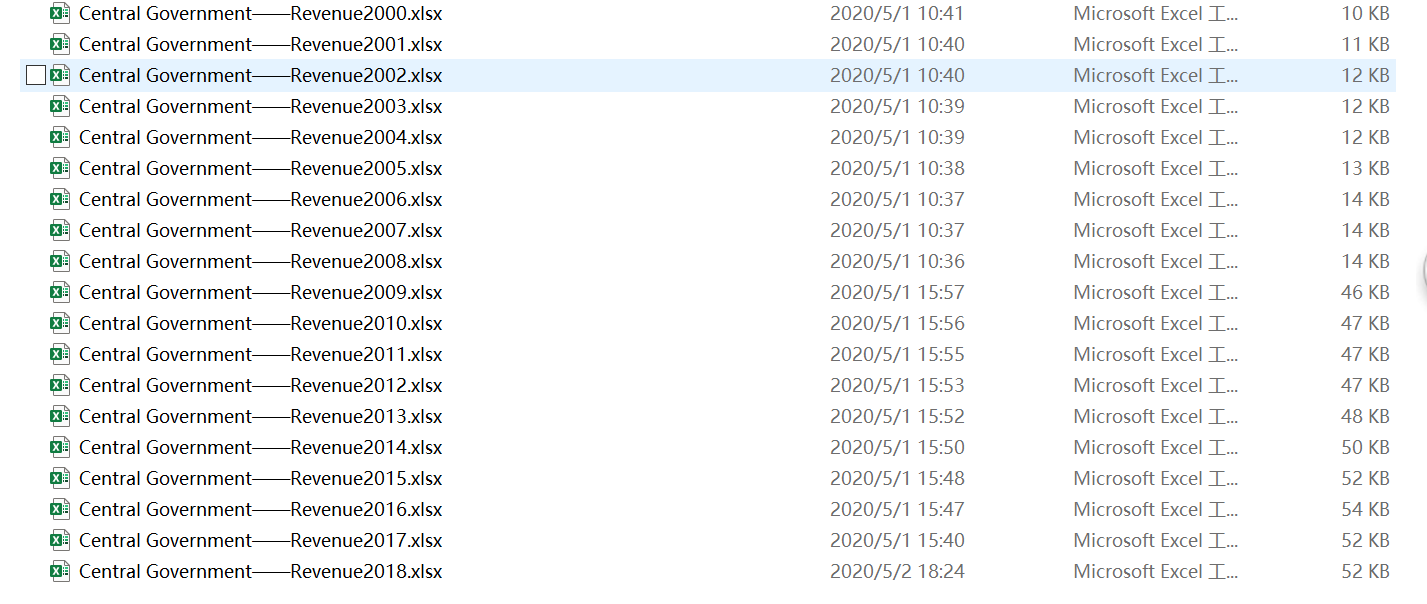Viewport: 1427px width, 604px height.
Task: Click the 50 KB size of Revenue2014.xlsx
Action: coord(1365,447)
